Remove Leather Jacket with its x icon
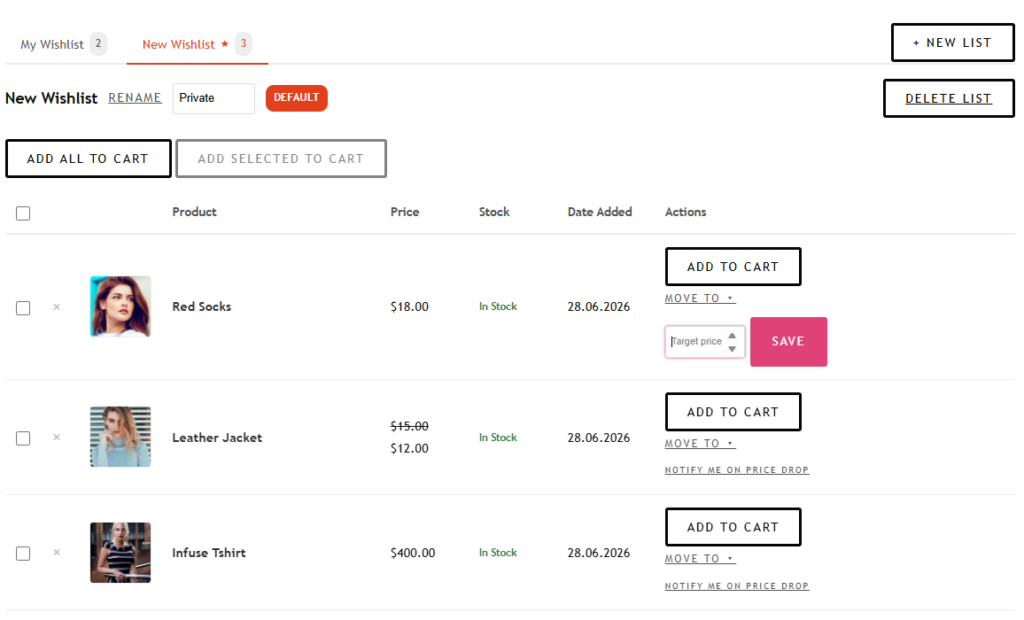 [57, 438]
